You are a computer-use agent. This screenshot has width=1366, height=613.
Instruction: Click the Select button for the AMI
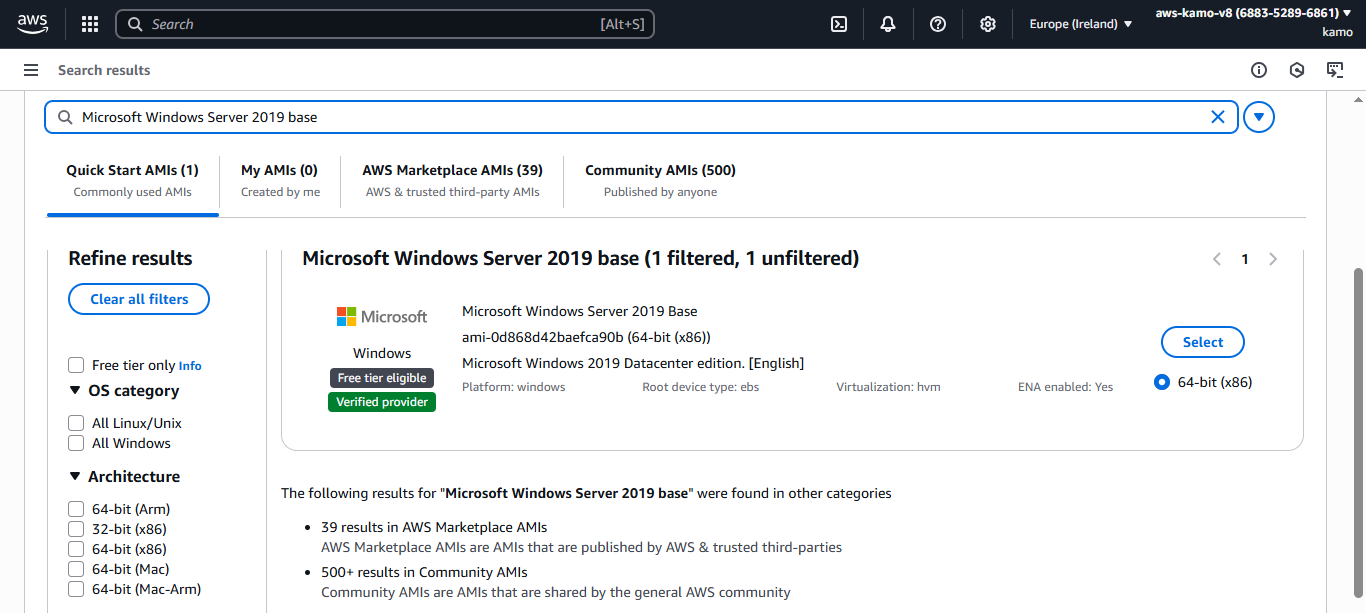coord(1202,341)
